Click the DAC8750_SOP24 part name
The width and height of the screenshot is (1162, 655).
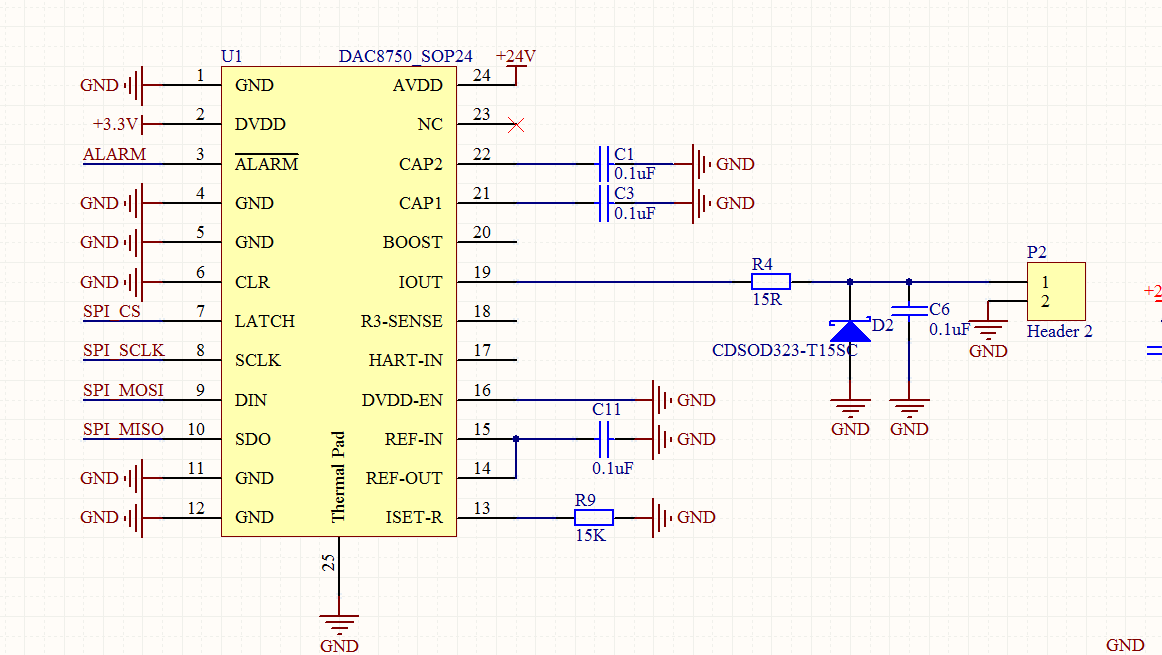[x=405, y=56]
